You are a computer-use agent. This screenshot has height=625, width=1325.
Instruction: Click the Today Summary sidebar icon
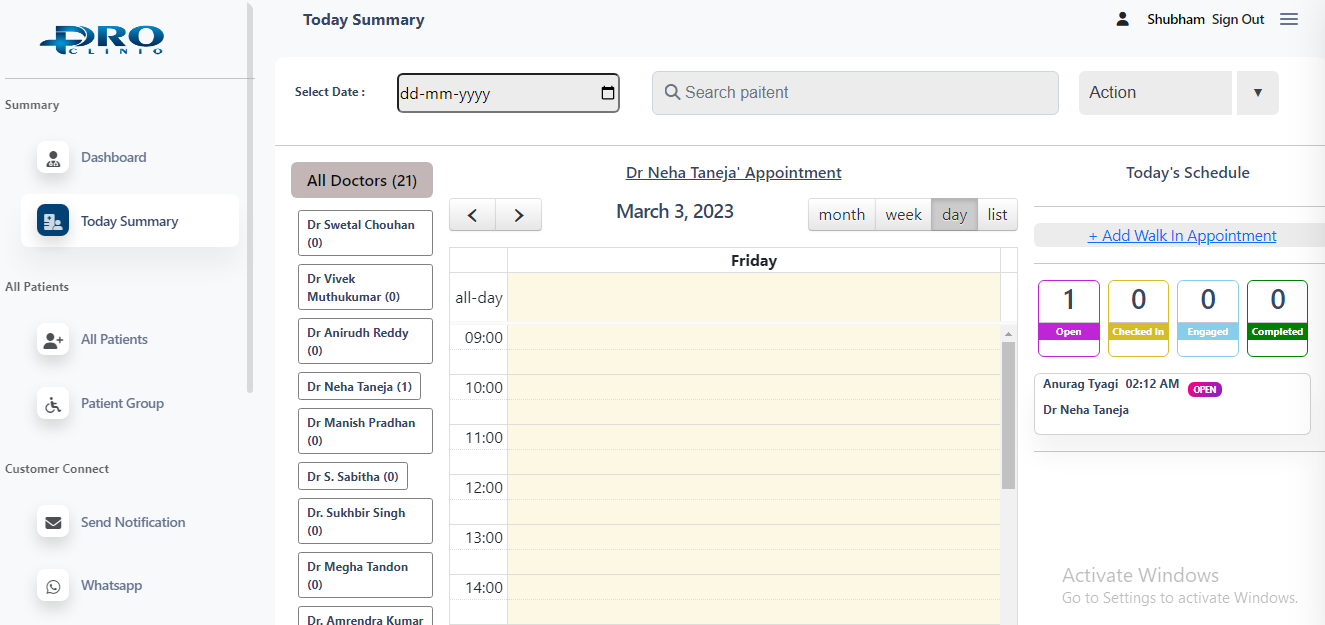53,221
